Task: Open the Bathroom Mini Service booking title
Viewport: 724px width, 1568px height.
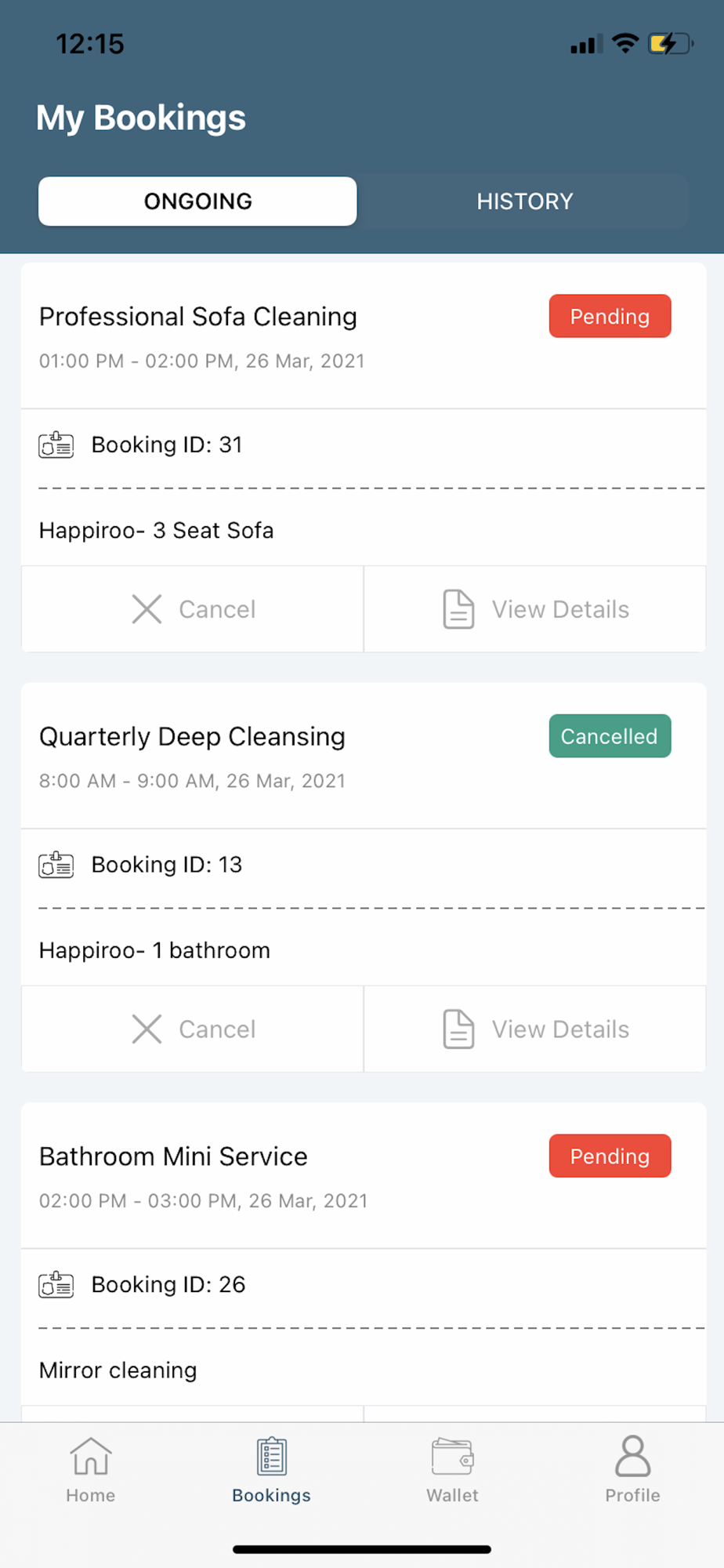Action: pyautogui.click(x=173, y=1156)
